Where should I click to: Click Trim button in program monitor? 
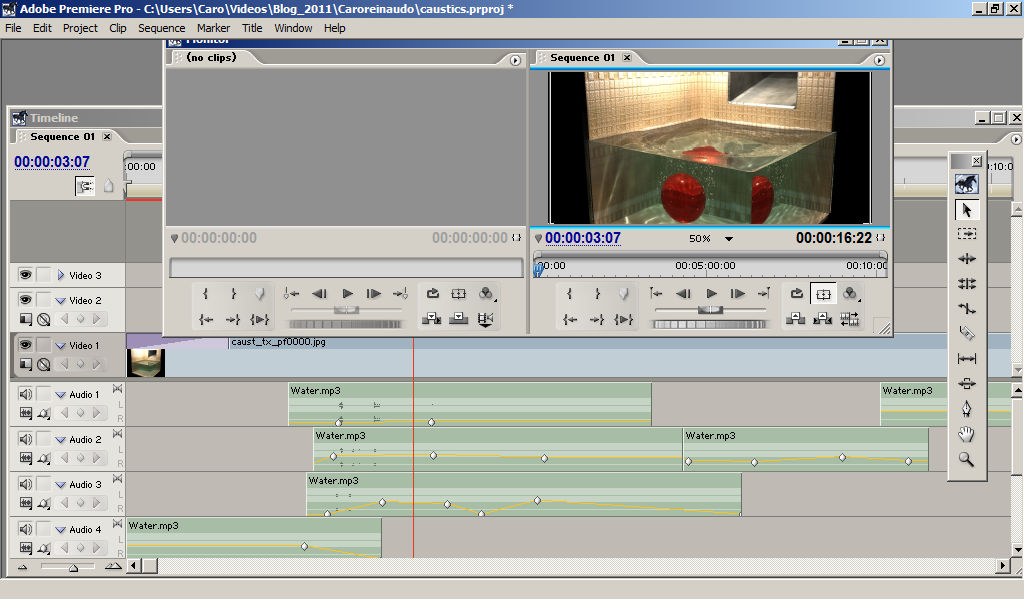click(850, 319)
